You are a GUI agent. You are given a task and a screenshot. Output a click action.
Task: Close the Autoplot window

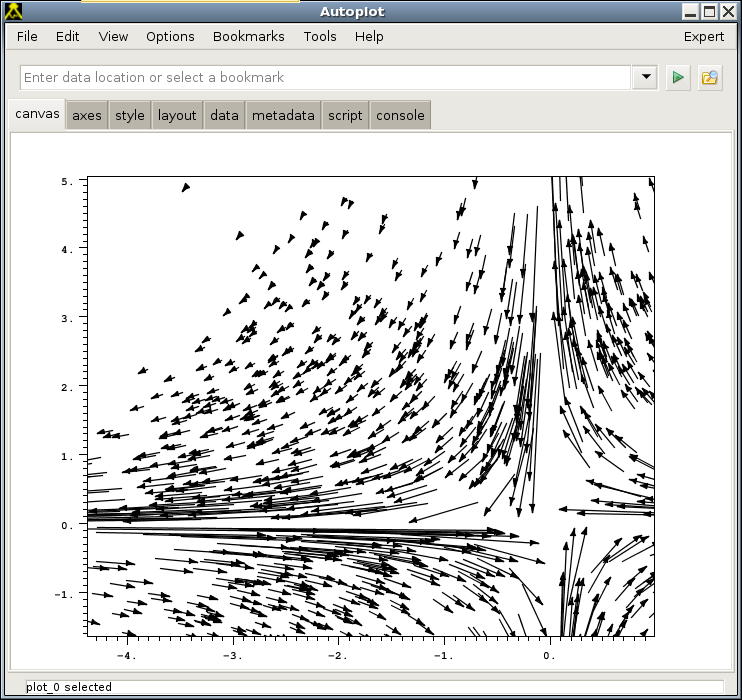click(x=728, y=11)
